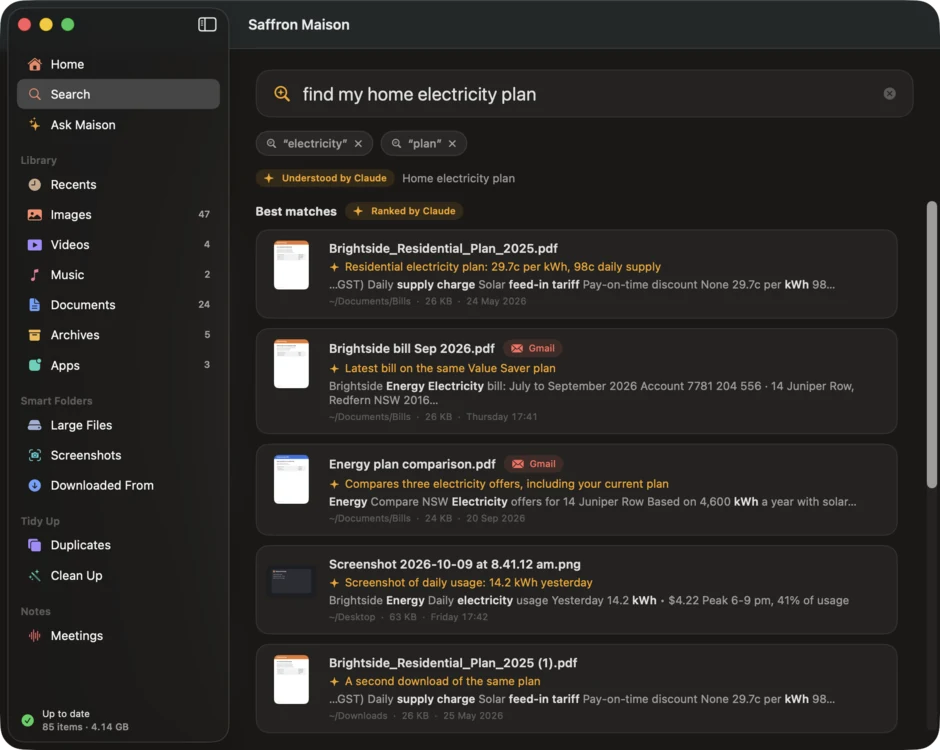Click summary "A second download of the same plan"
The width and height of the screenshot is (940, 750).
point(442,681)
